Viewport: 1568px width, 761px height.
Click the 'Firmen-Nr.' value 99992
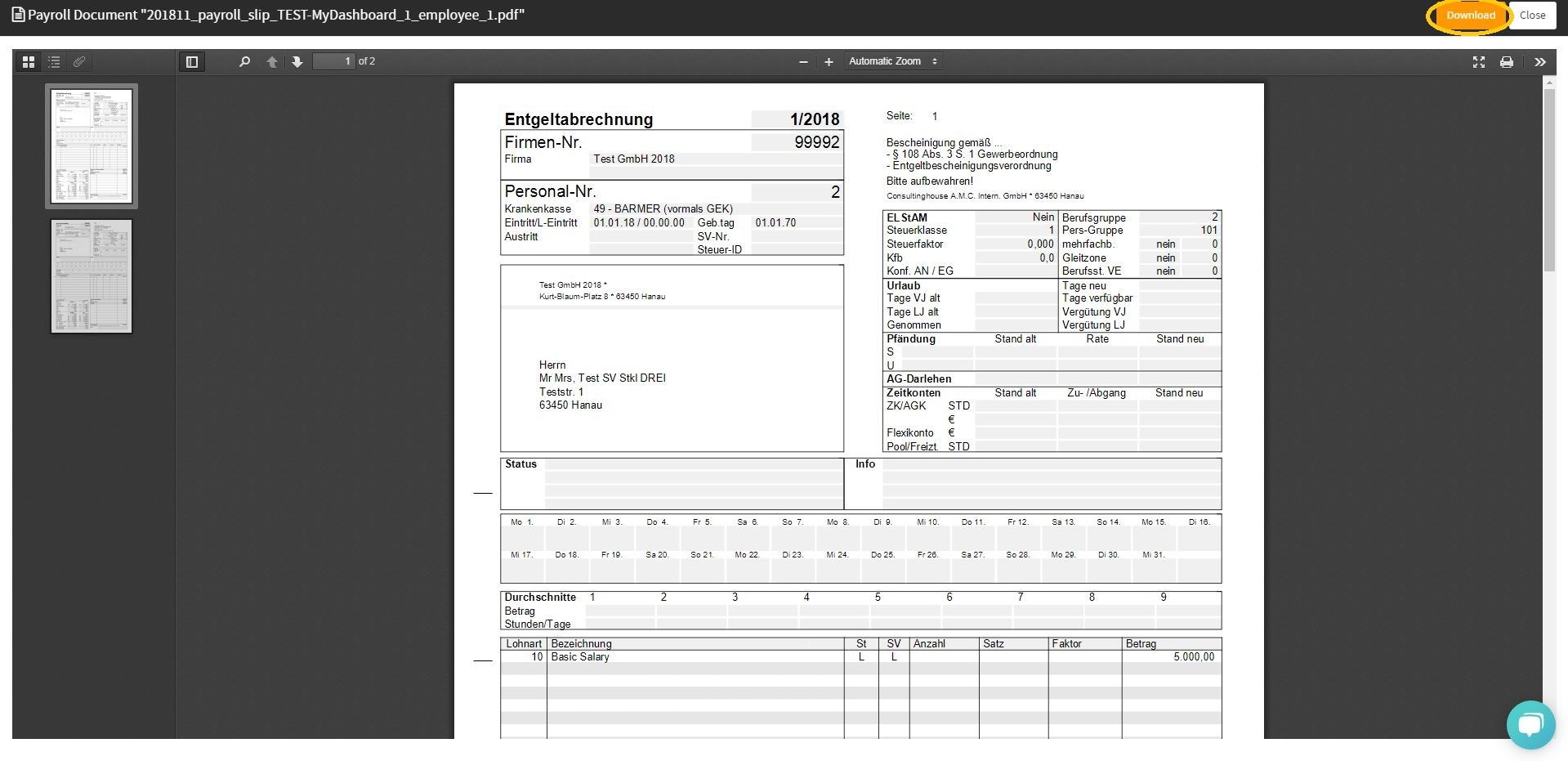coord(817,142)
